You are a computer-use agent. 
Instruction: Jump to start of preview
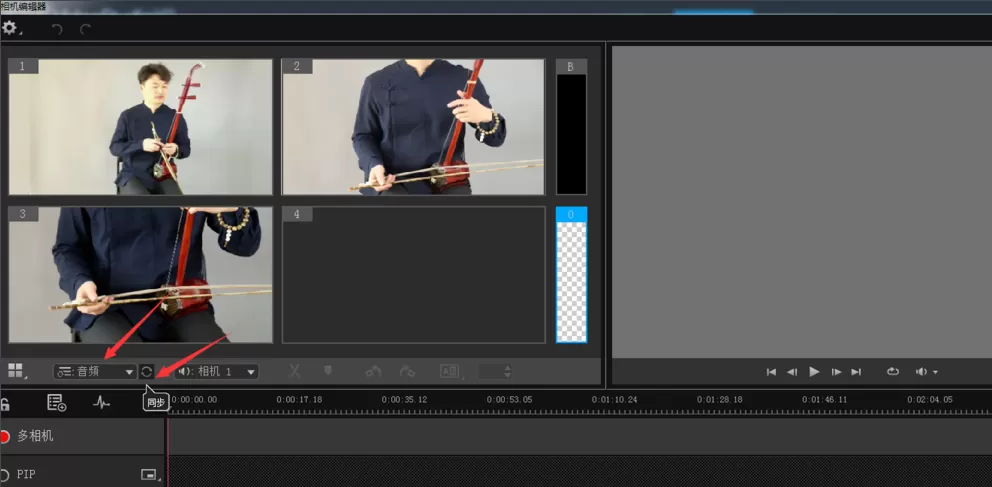point(771,372)
